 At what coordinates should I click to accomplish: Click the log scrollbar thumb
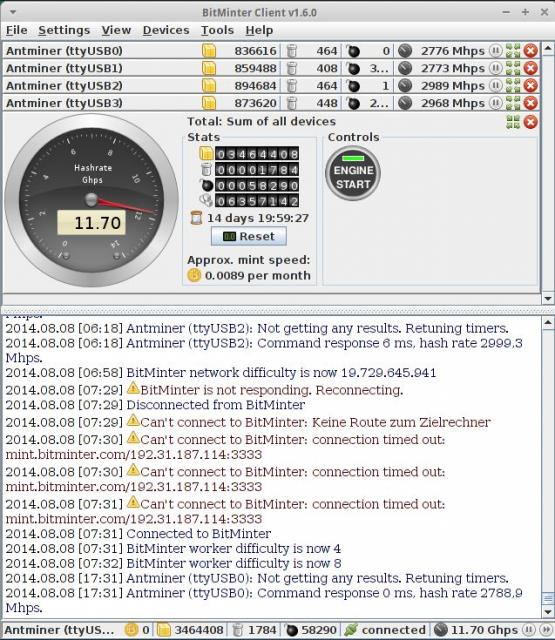[548, 598]
